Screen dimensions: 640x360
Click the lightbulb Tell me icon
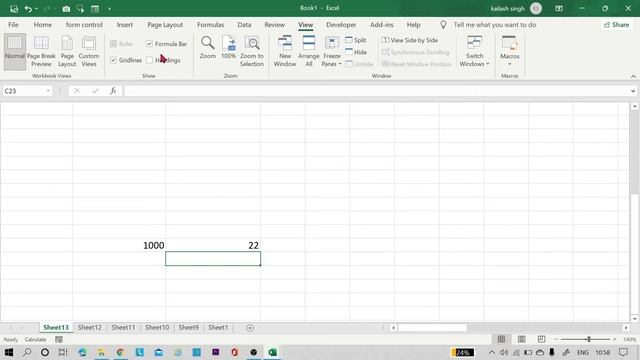(x=443, y=25)
